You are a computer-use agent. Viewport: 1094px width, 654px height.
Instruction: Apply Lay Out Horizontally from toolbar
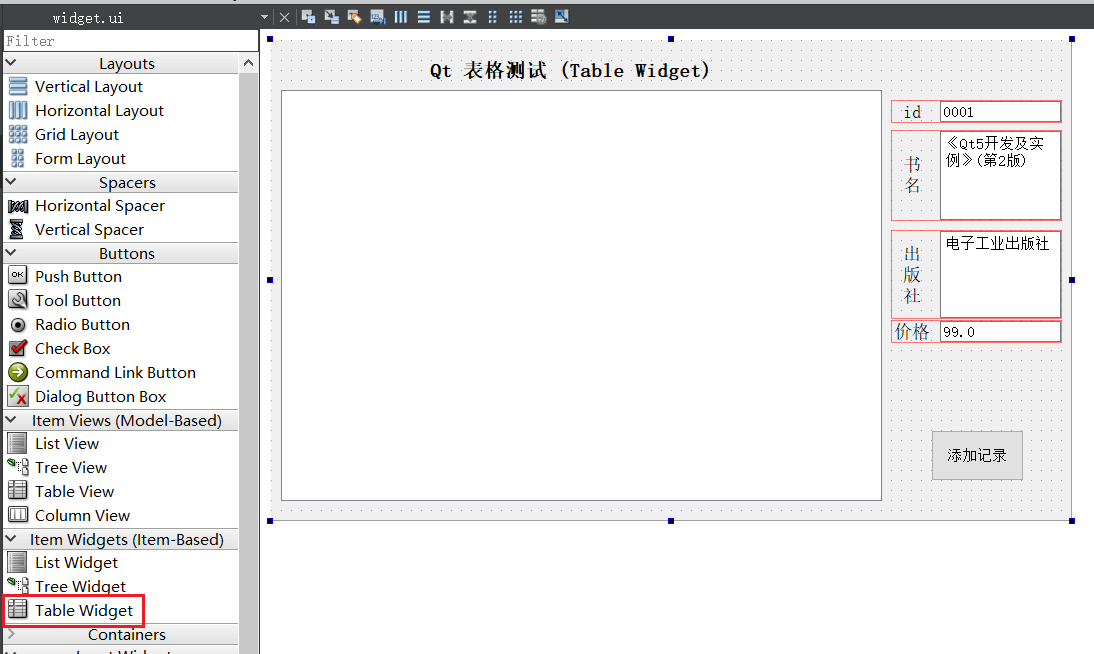(x=400, y=17)
